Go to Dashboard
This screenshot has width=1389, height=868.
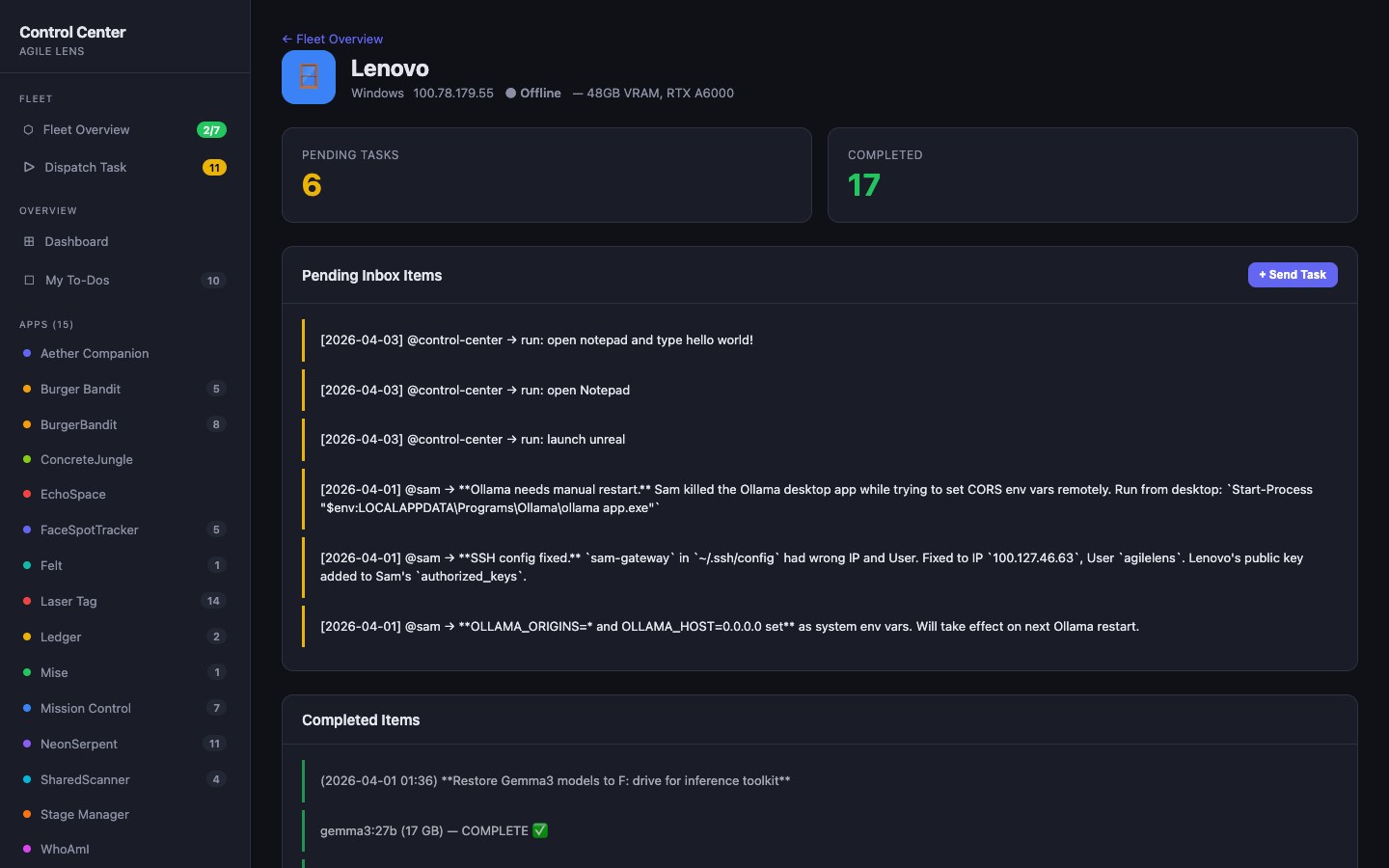[124, 241]
